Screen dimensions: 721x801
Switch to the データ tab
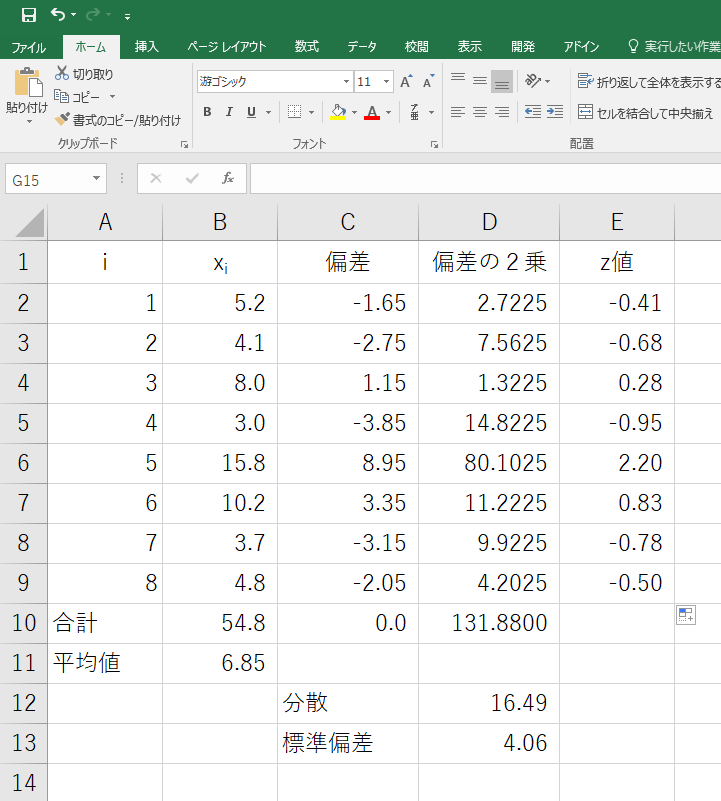(362, 46)
